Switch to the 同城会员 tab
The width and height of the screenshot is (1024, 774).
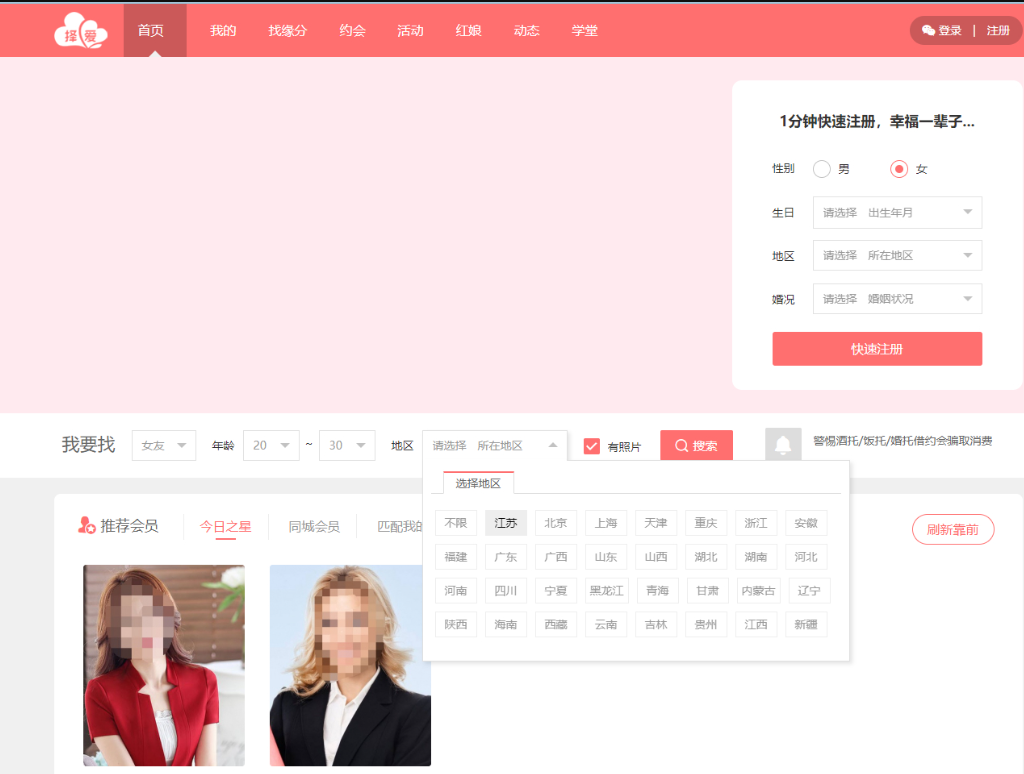(314, 527)
